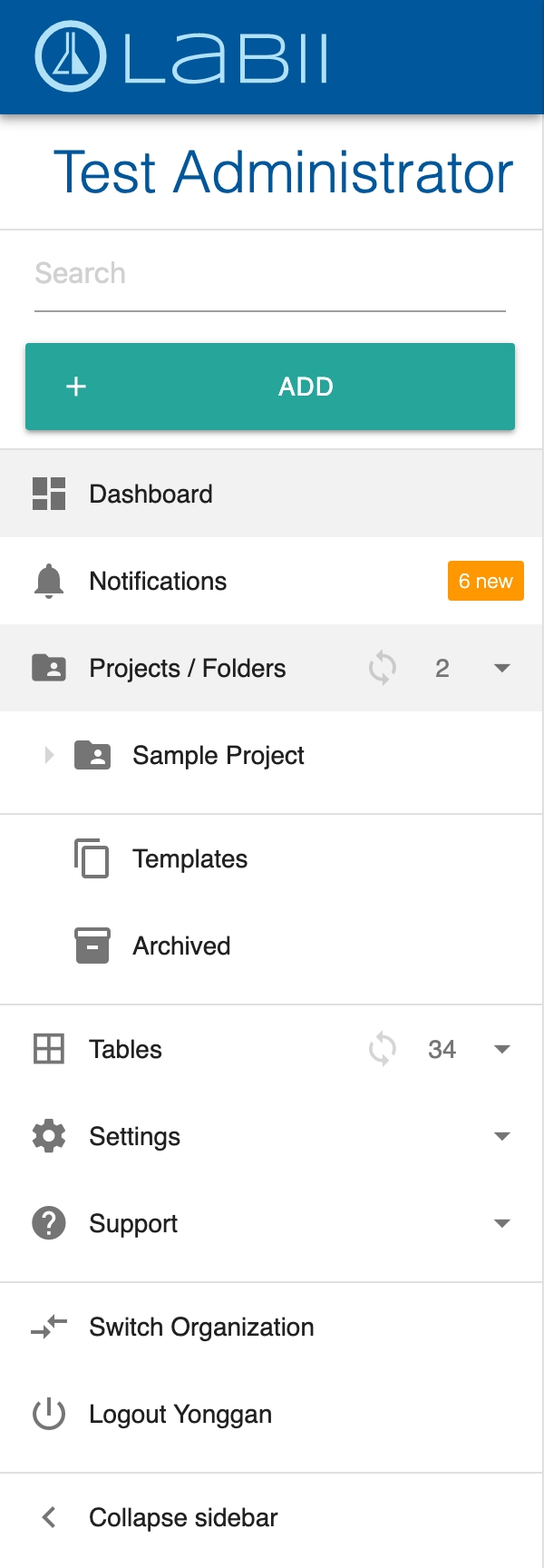Expand the Support dropdown arrow

pos(502,1223)
